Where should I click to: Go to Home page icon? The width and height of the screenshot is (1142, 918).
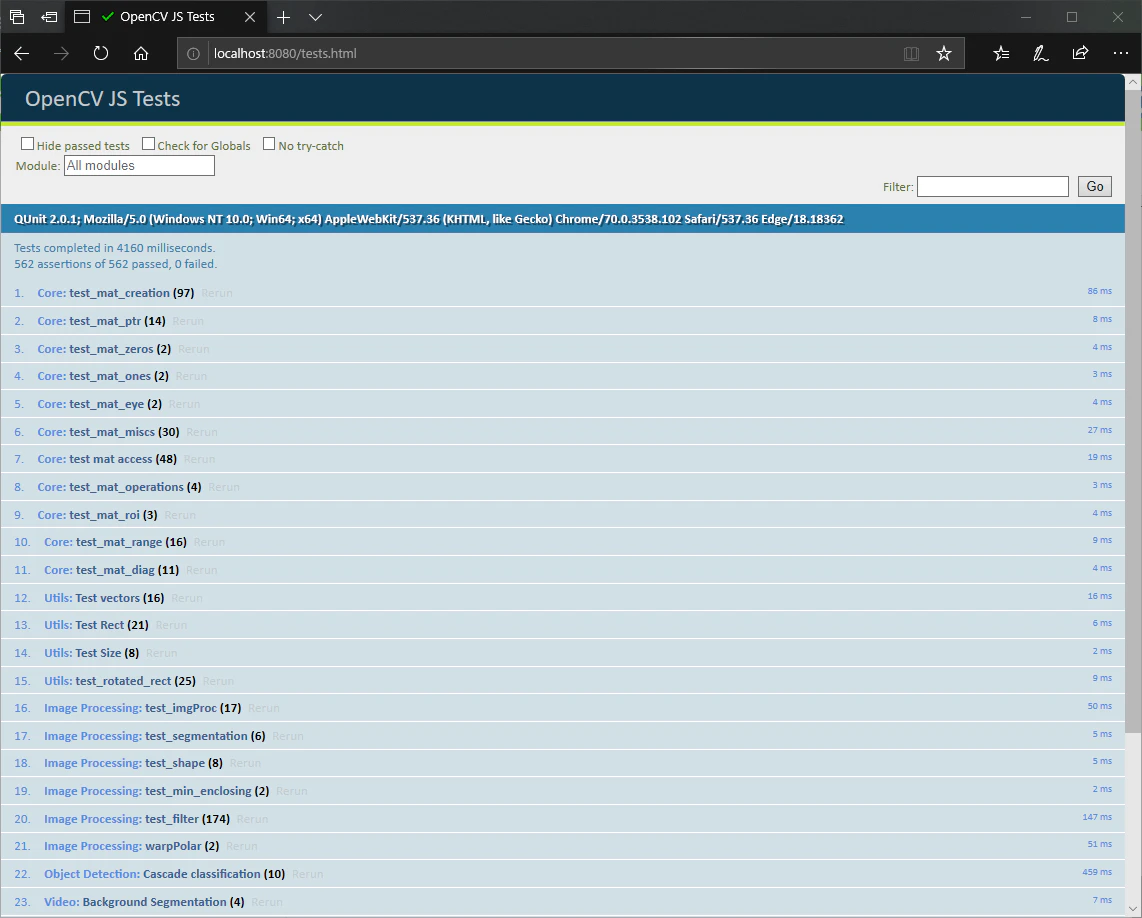(x=141, y=53)
